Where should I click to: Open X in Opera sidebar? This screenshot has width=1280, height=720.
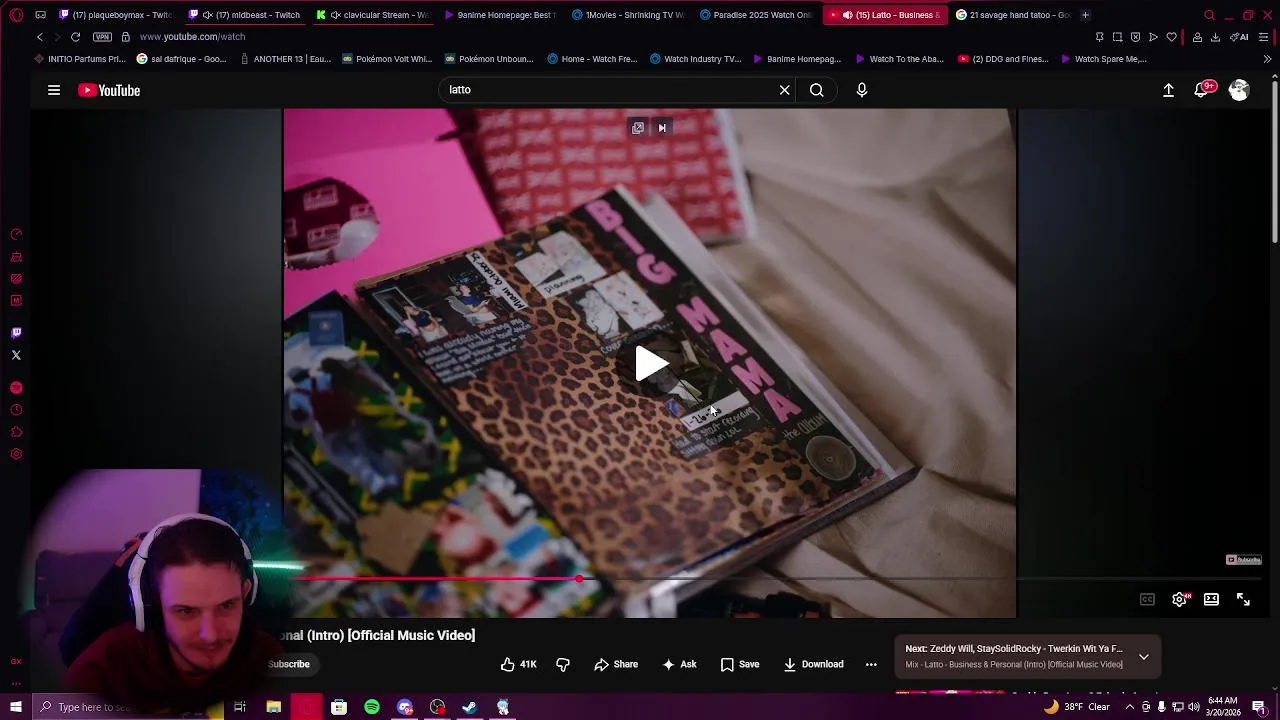pyautogui.click(x=16, y=355)
